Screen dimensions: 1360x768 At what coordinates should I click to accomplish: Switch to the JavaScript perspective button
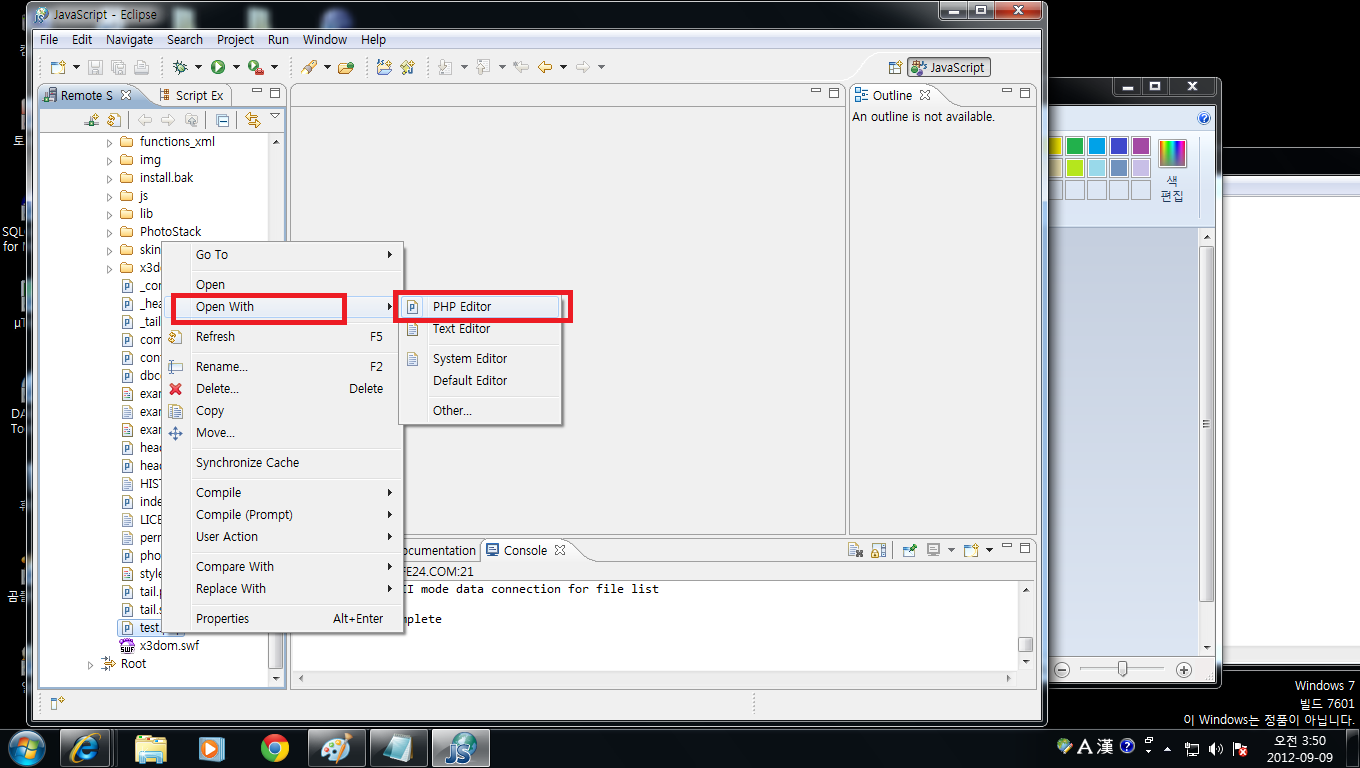tap(949, 67)
